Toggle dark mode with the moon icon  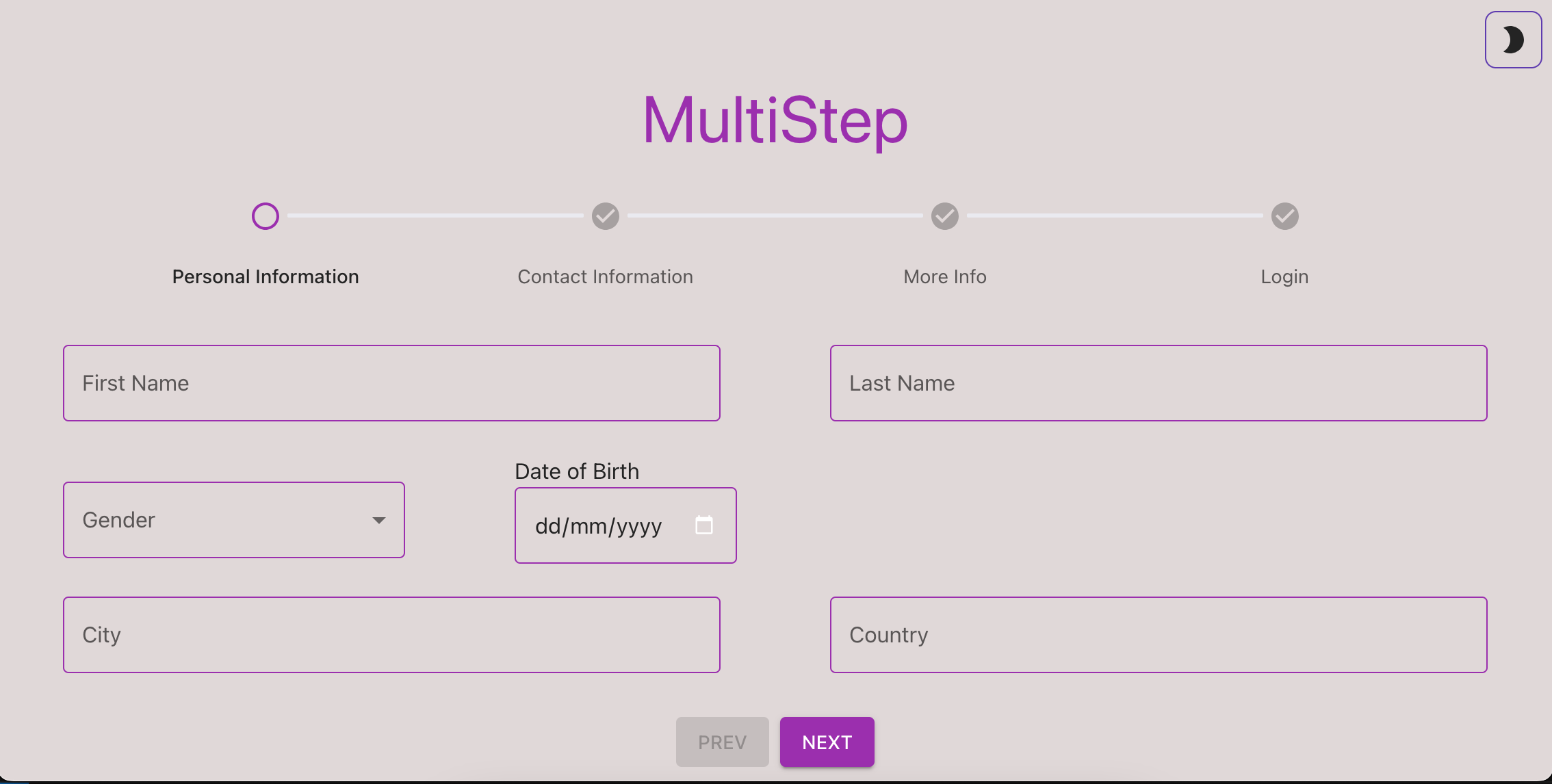(x=1513, y=40)
